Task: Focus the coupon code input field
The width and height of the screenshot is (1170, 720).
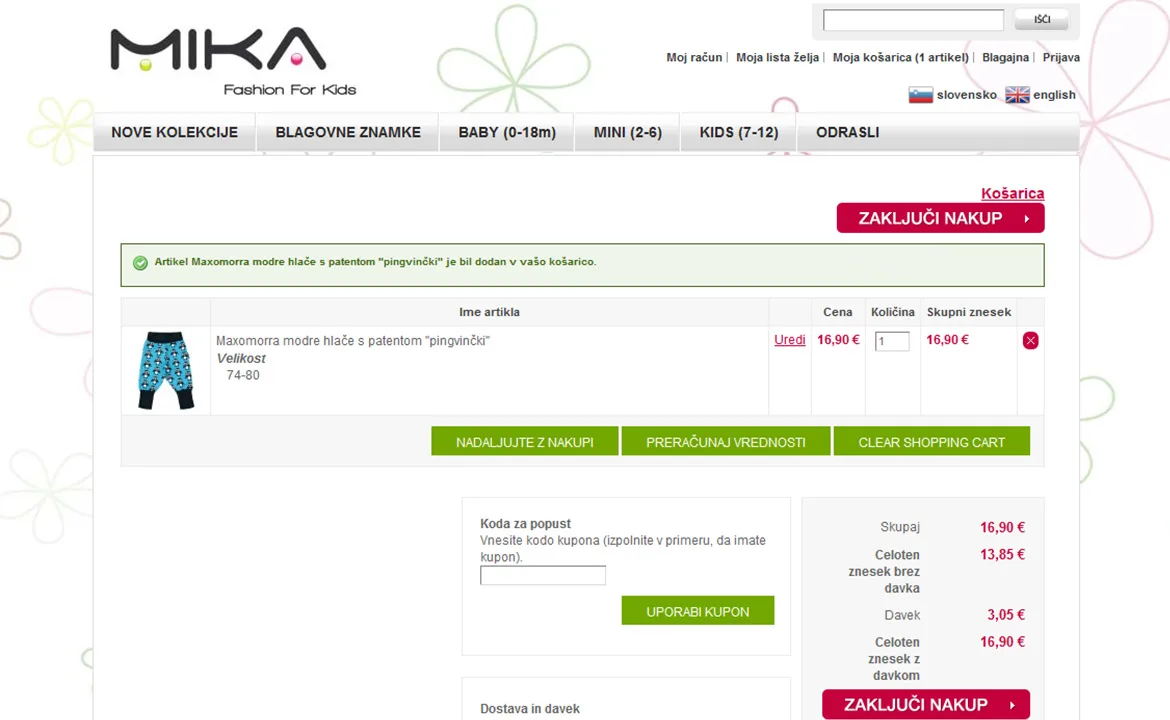Action: pos(542,575)
